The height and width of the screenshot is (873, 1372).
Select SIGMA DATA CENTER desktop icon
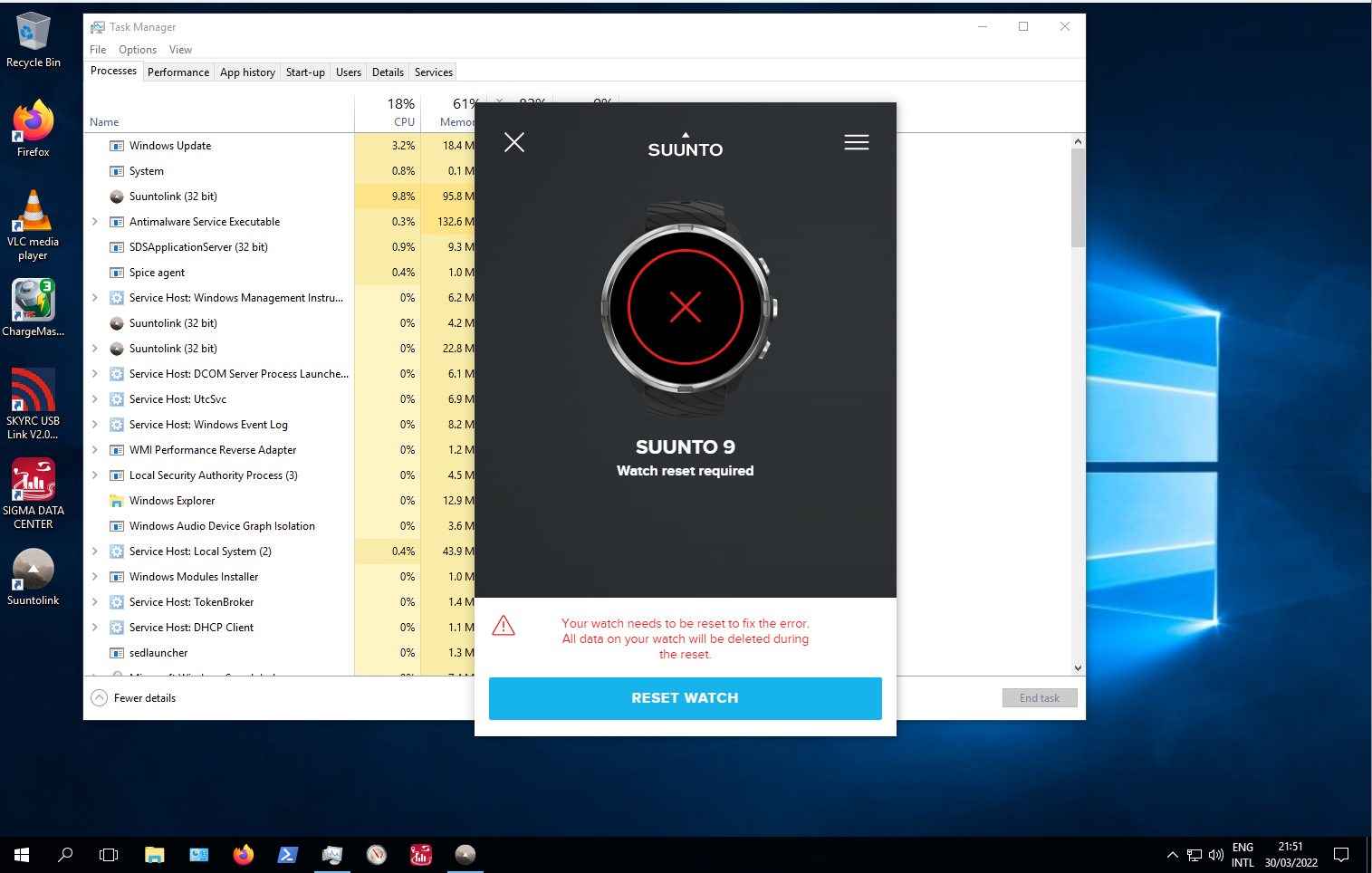[x=34, y=494]
